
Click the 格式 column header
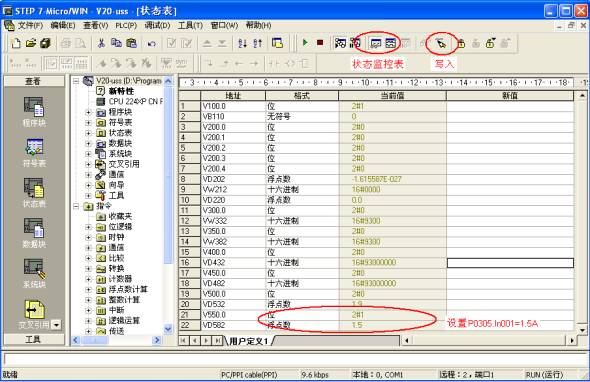tap(302, 96)
